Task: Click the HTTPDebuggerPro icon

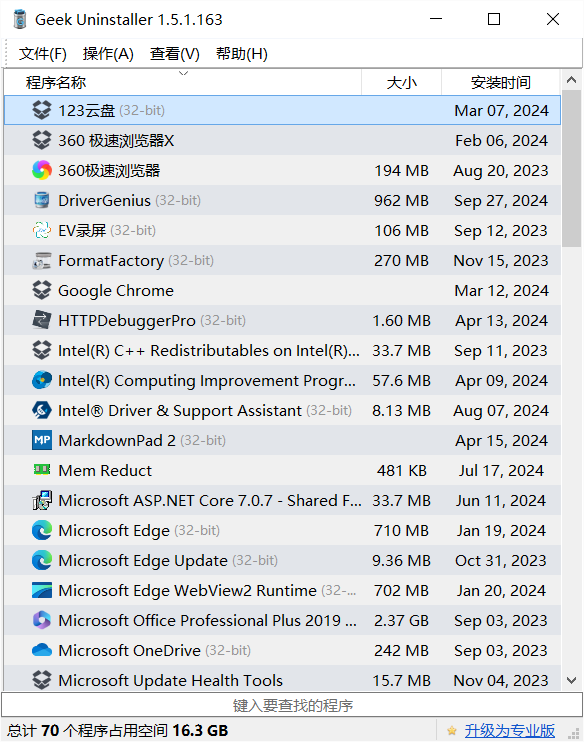Action: 42,320
